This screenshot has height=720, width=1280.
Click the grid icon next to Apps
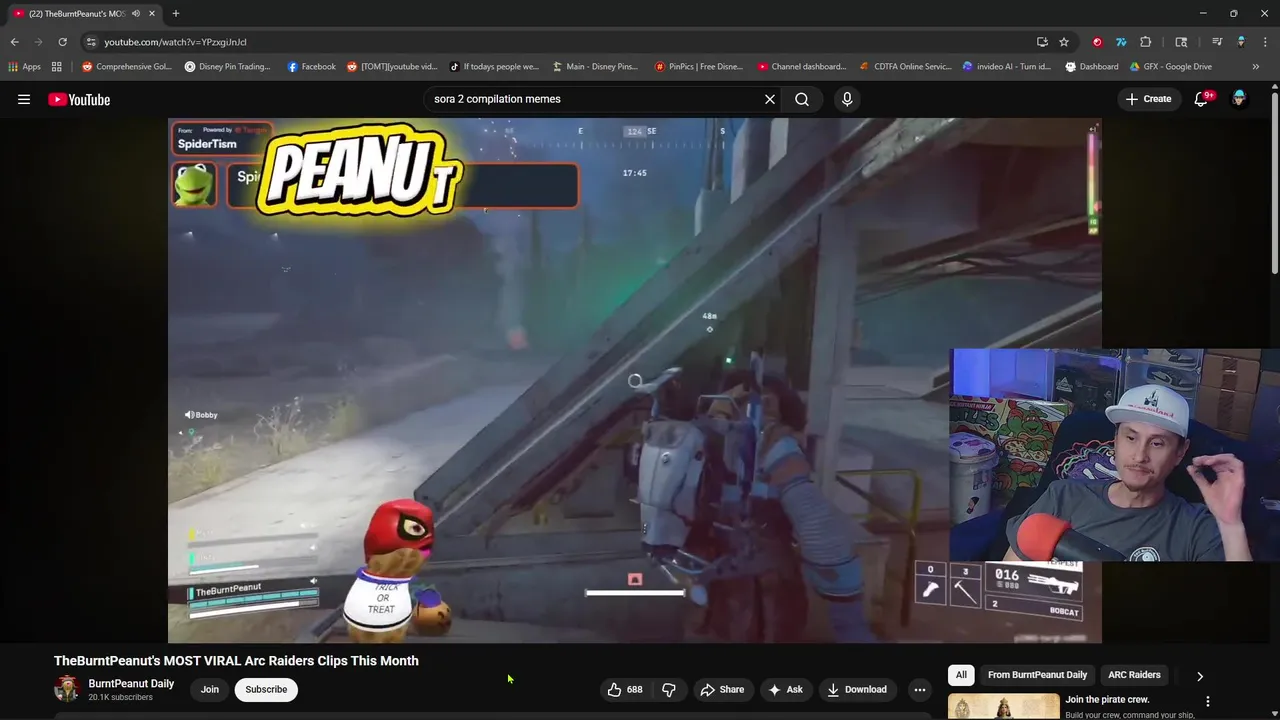point(57,67)
